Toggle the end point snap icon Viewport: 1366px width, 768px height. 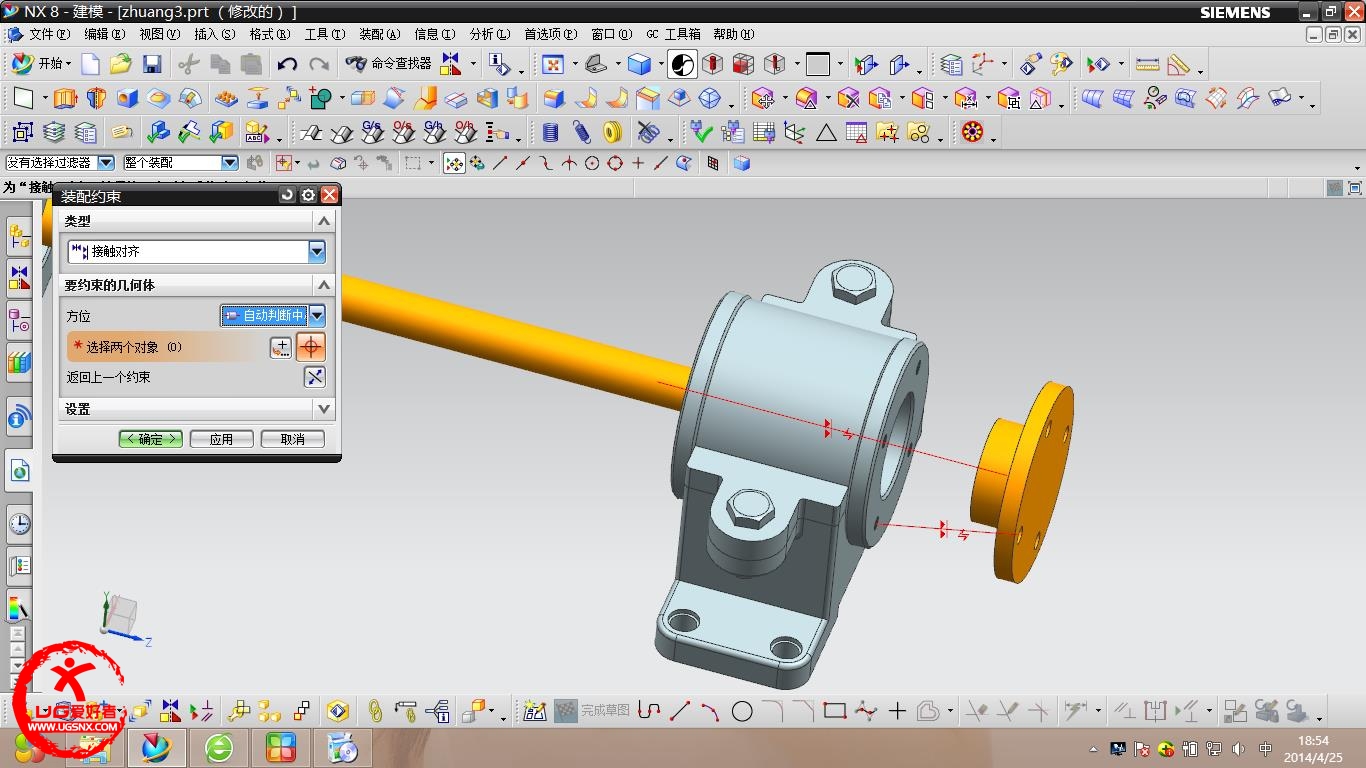(x=500, y=163)
